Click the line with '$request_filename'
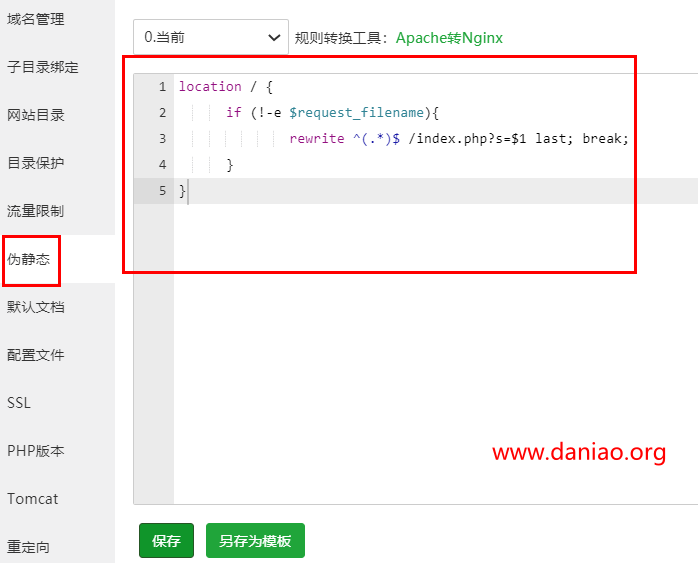 click(332, 113)
